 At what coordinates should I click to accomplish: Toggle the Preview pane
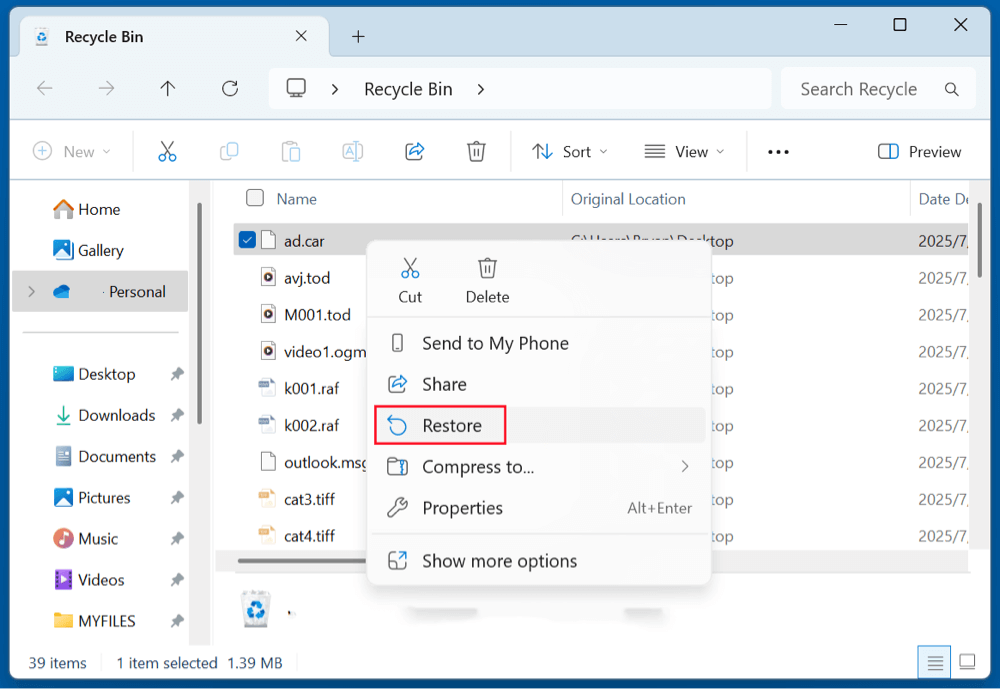tap(919, 151)
